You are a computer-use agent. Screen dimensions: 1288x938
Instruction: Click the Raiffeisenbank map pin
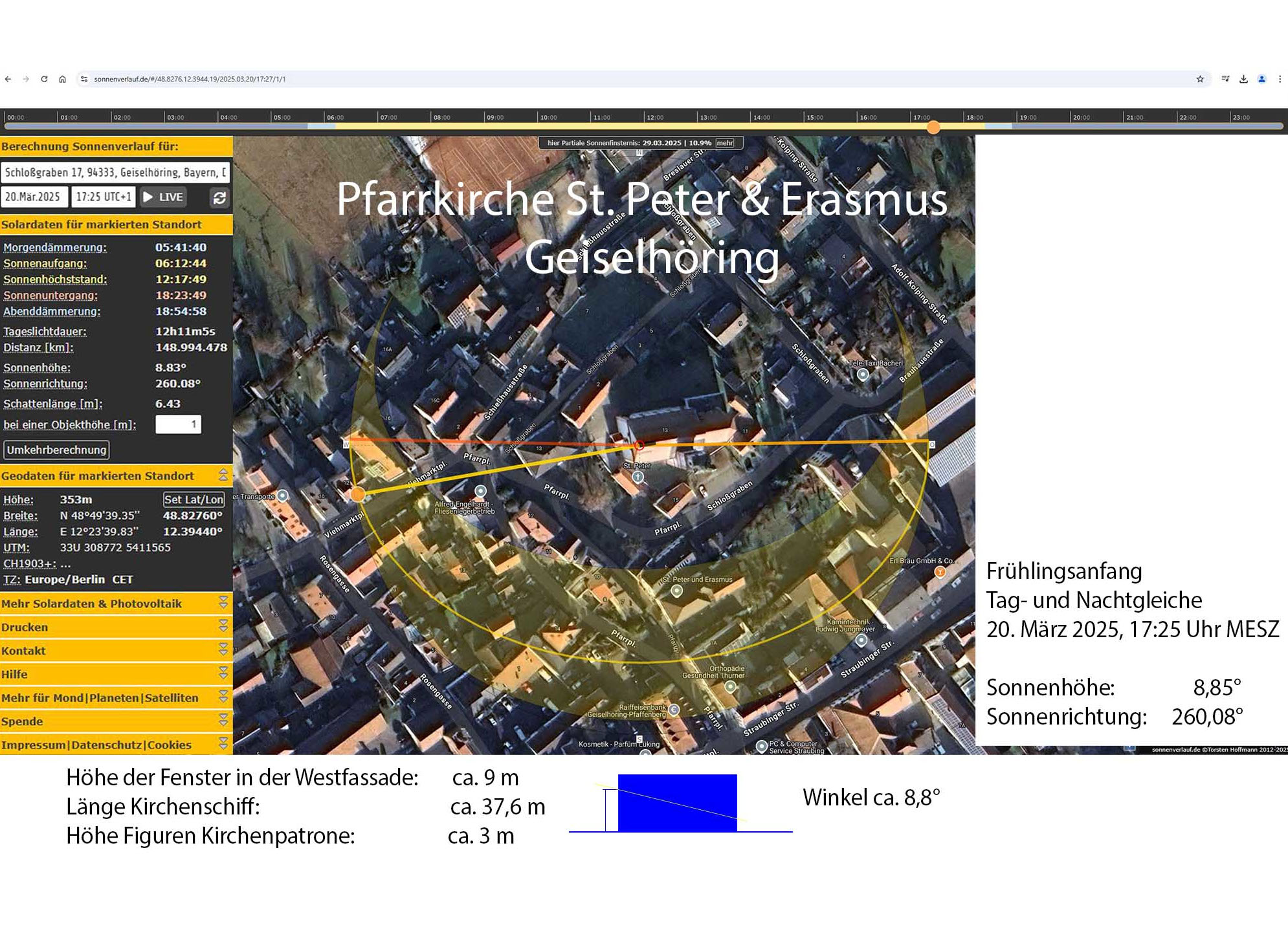[x=674, y=710]
